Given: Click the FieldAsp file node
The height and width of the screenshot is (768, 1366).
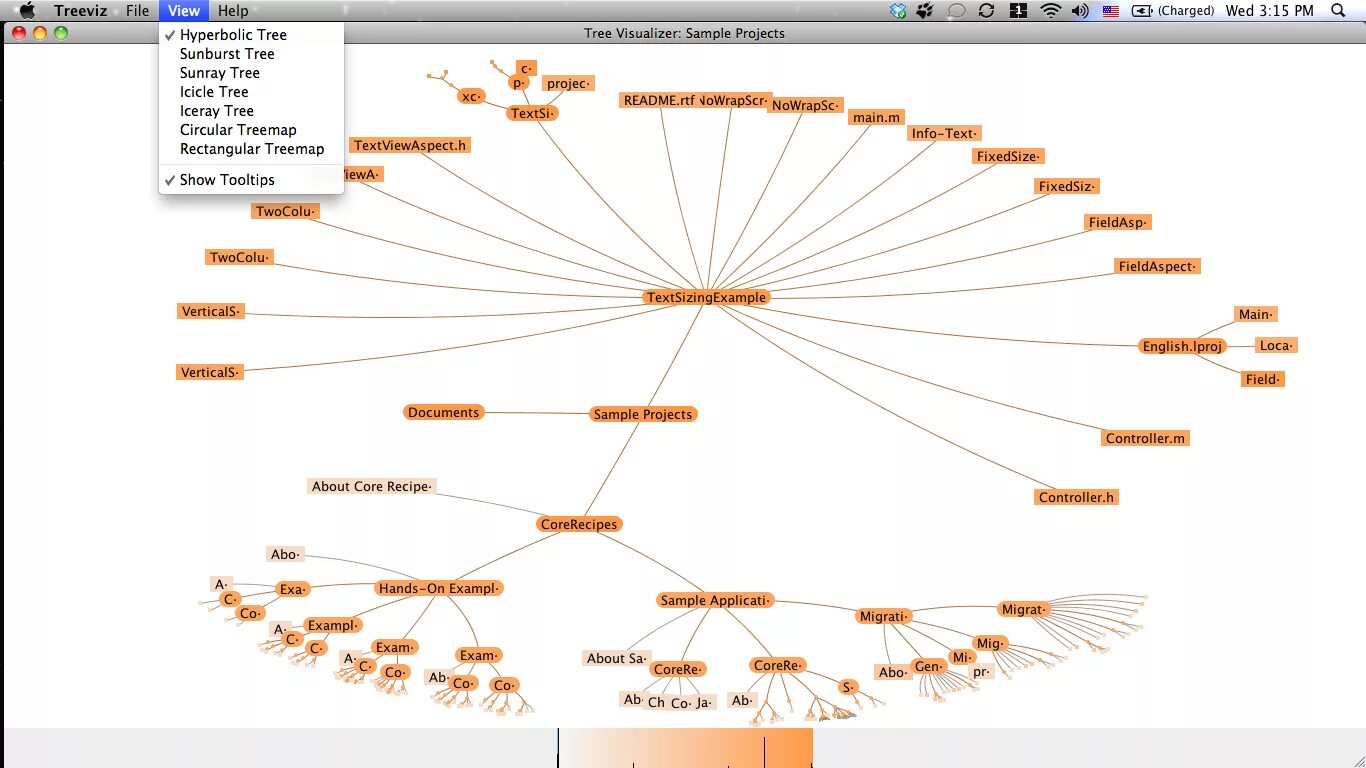Looking at the screenshot, I should click(x=1118, y=222).
